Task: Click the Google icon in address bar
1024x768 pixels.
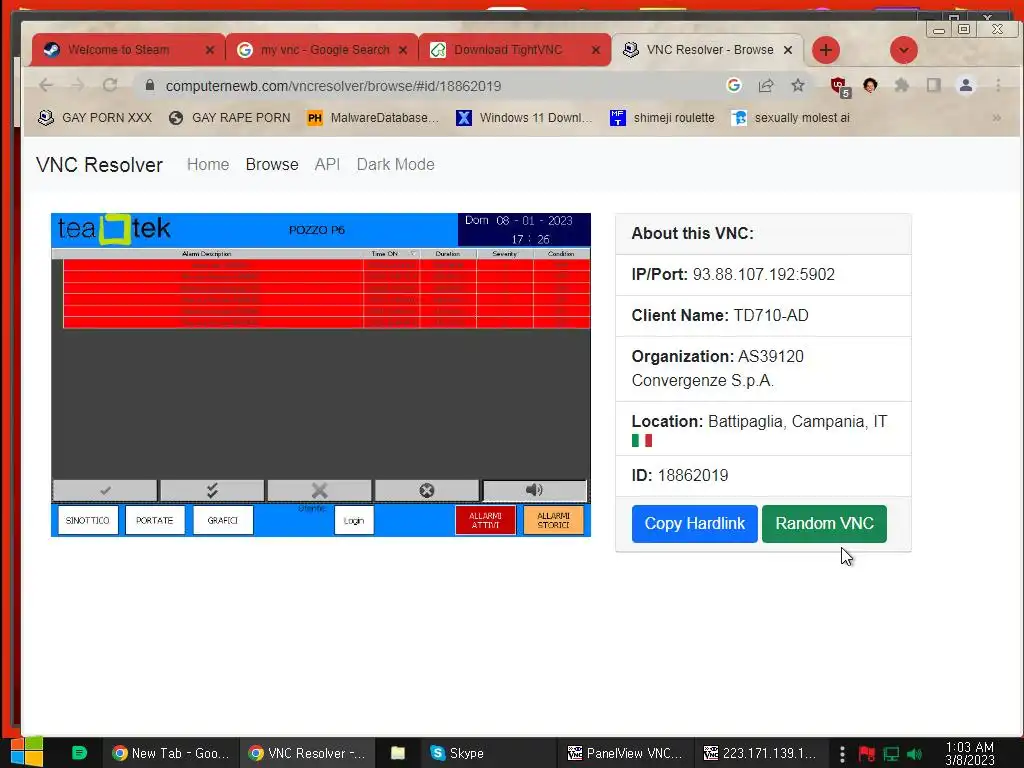Action: (734, 85)
